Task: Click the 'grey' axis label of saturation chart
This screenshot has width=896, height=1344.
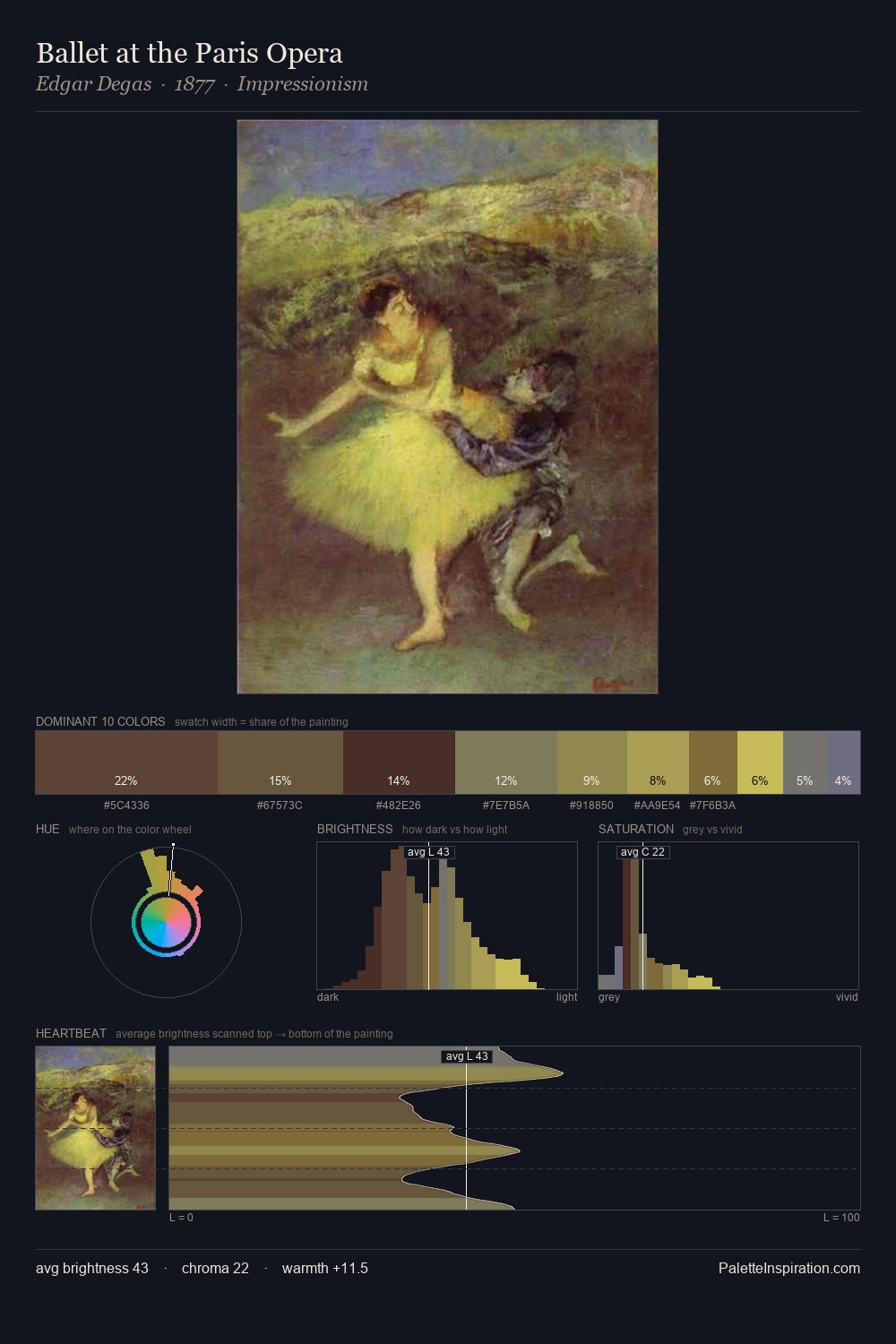Action: (609, 997)
